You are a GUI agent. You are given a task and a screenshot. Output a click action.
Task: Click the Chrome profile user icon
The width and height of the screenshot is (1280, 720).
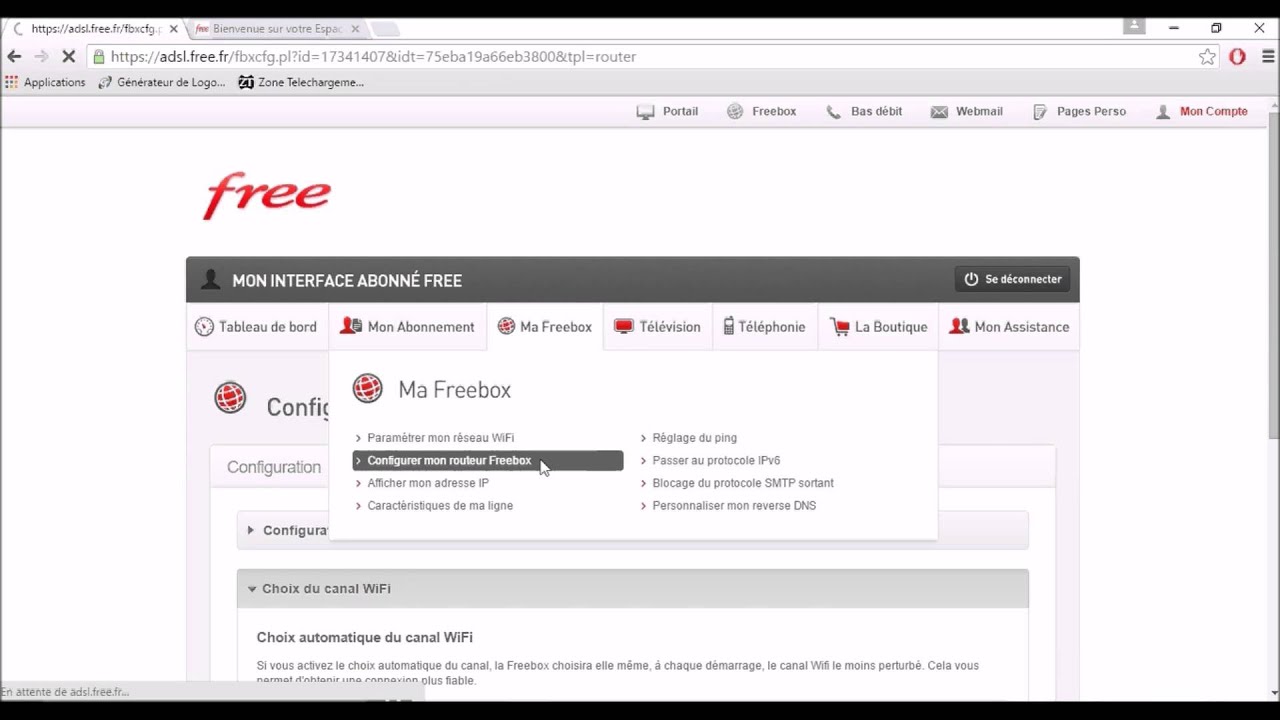point(1134,27)
